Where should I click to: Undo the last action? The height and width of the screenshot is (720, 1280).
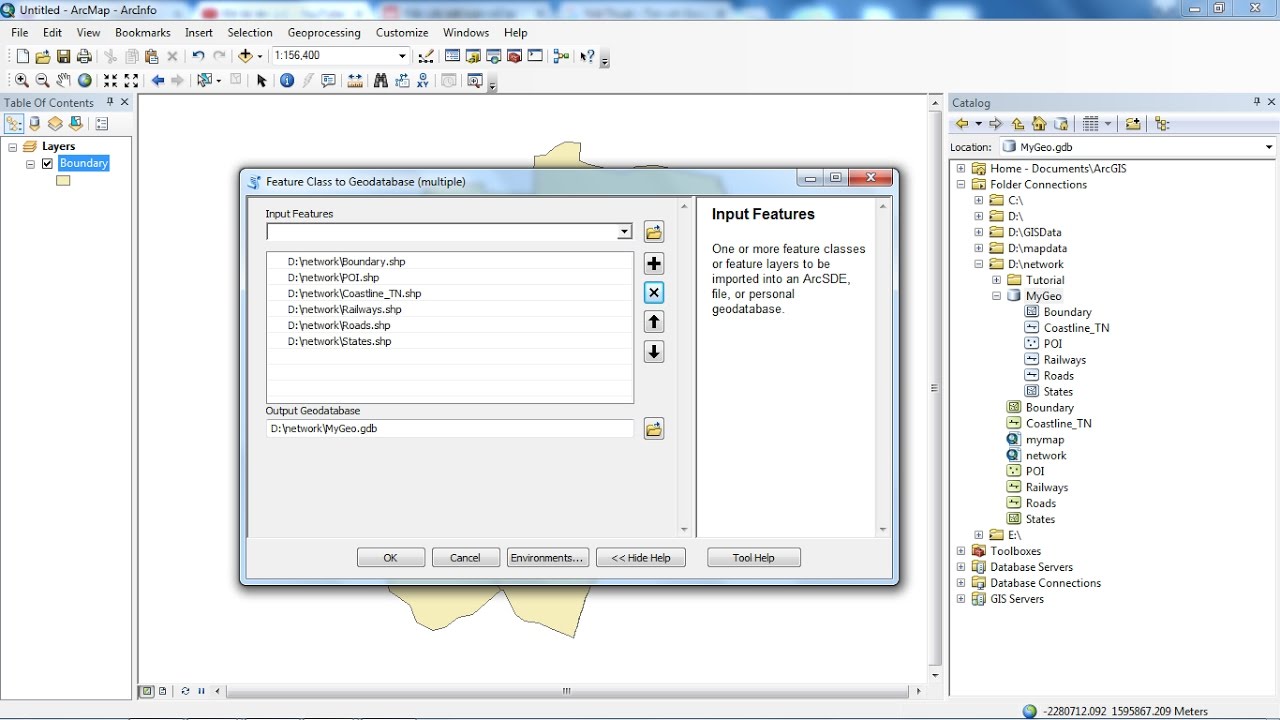198,57
